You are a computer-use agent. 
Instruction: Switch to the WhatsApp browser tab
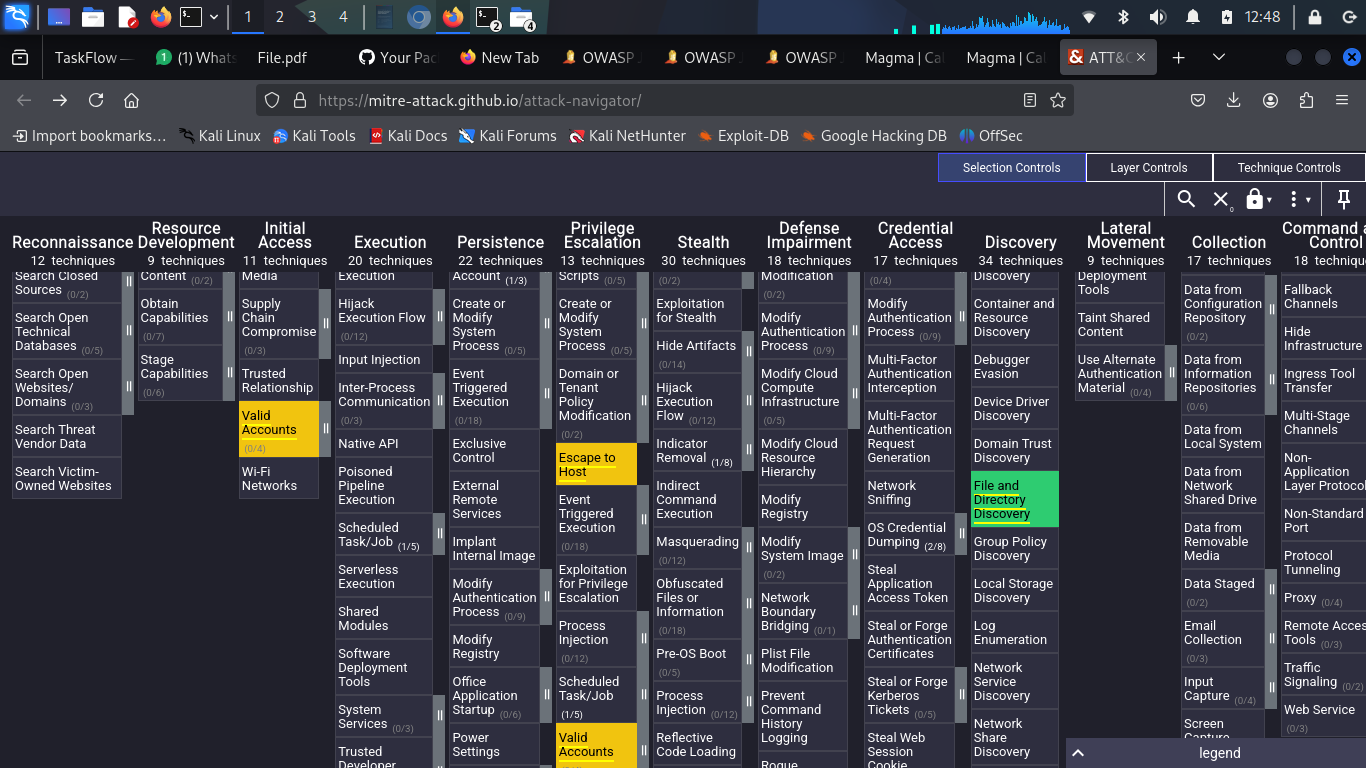pyautogui.click(x=195, y=57)
